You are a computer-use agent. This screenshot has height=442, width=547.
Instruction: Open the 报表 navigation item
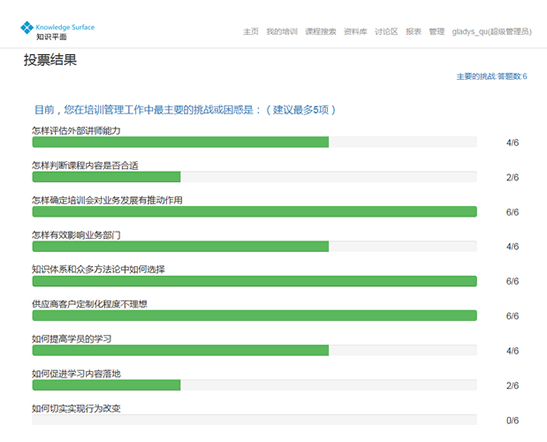click(413, 32)
